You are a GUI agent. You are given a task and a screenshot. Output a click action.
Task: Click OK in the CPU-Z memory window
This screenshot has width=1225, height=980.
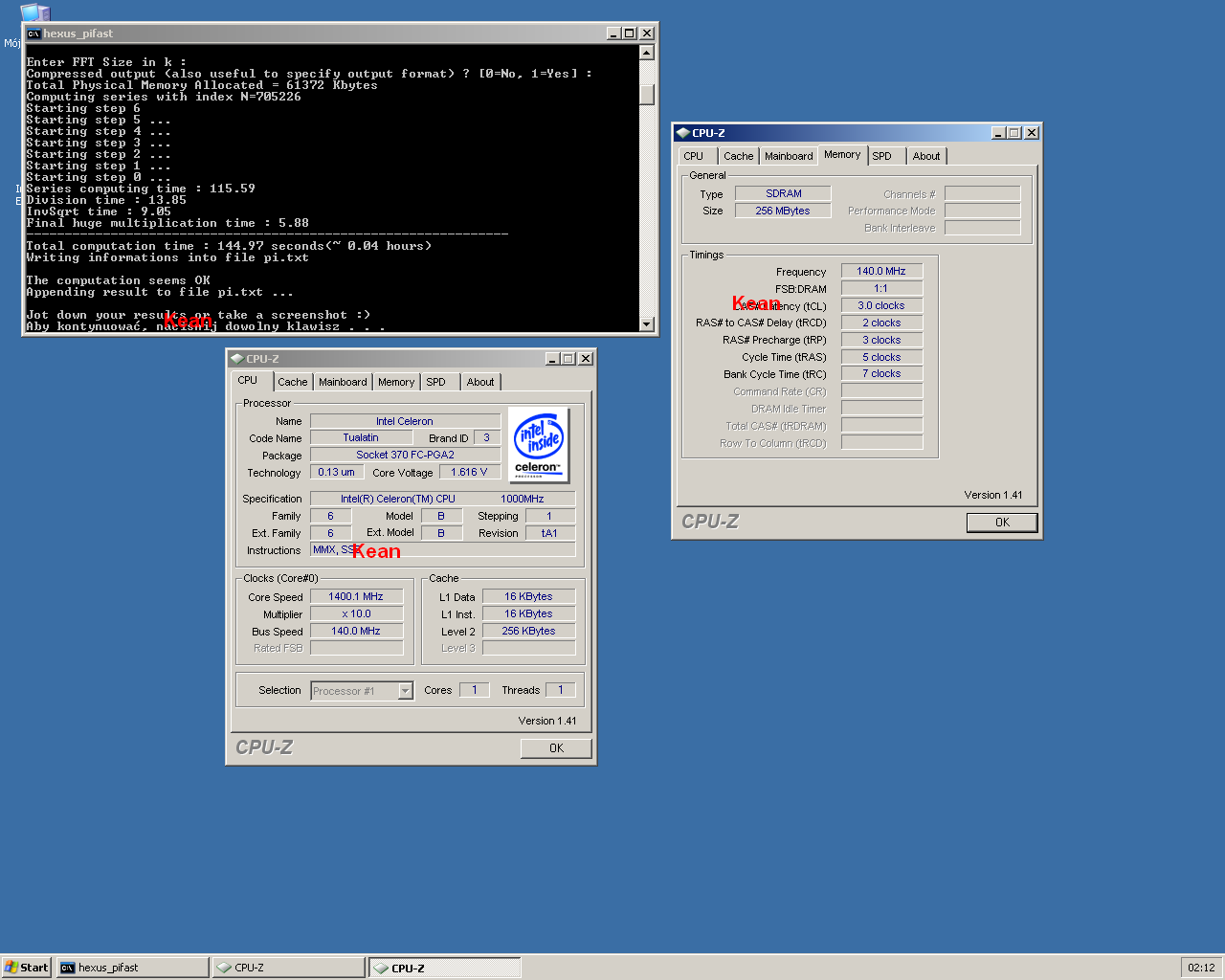tap(1002, 523)
